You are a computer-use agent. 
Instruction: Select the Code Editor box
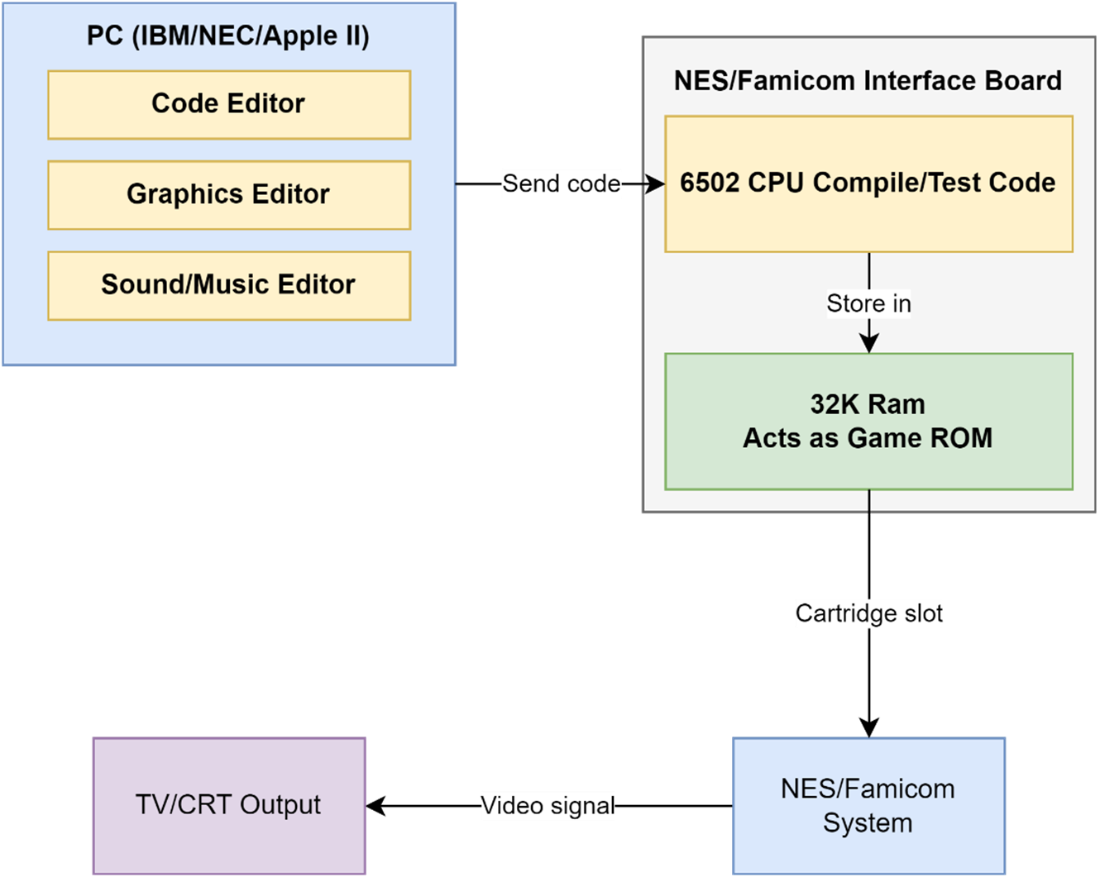(x=229, y=104)
